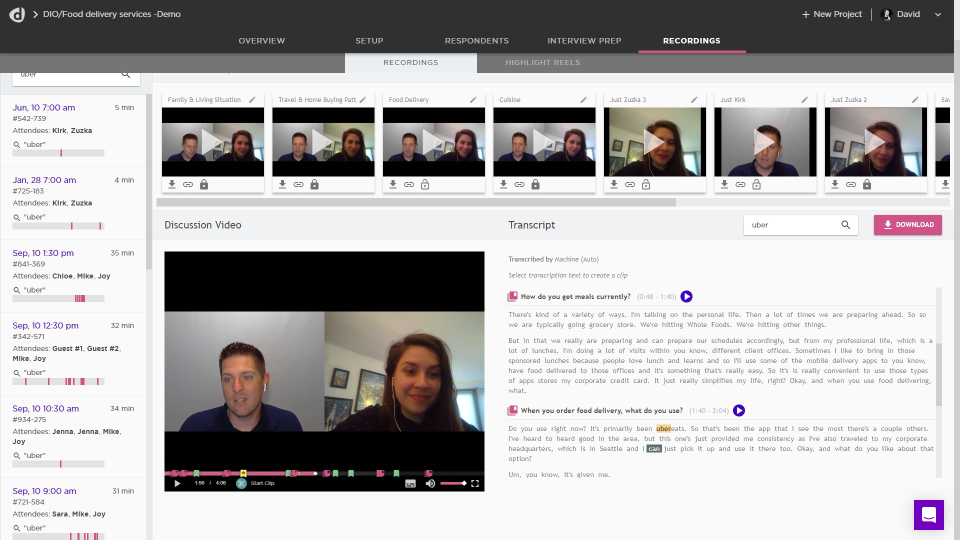Toggle closed captions on the video player

click(x=410, y=484)
